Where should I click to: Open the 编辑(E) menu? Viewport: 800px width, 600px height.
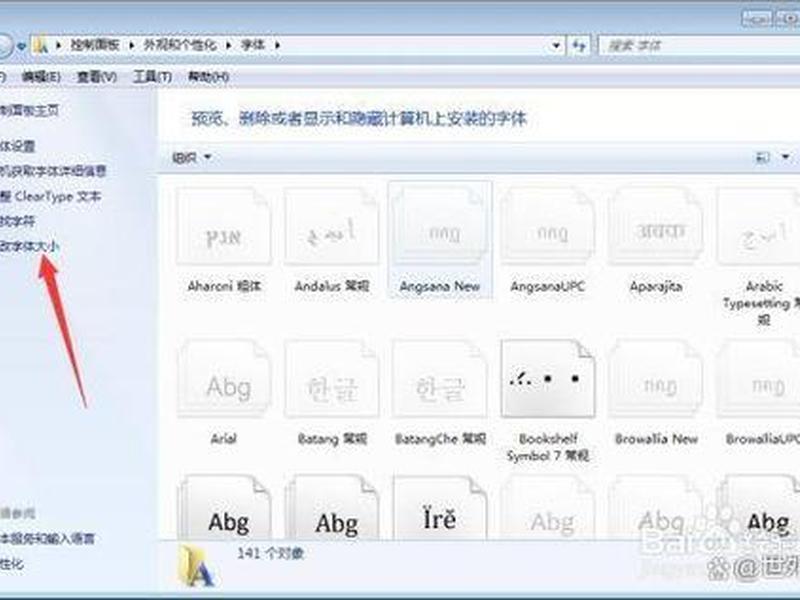click(41, 77)
